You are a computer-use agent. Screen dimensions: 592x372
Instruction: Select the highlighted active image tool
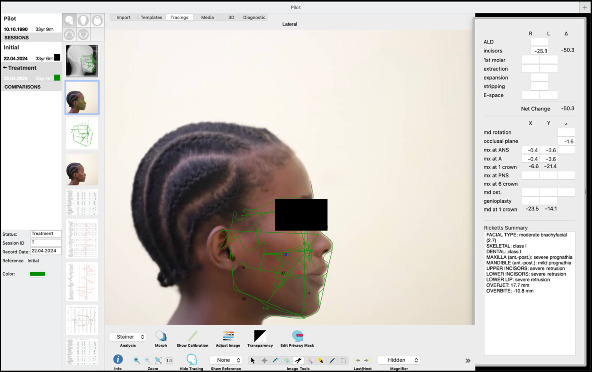pyautogui.click(x=298, y=360)
